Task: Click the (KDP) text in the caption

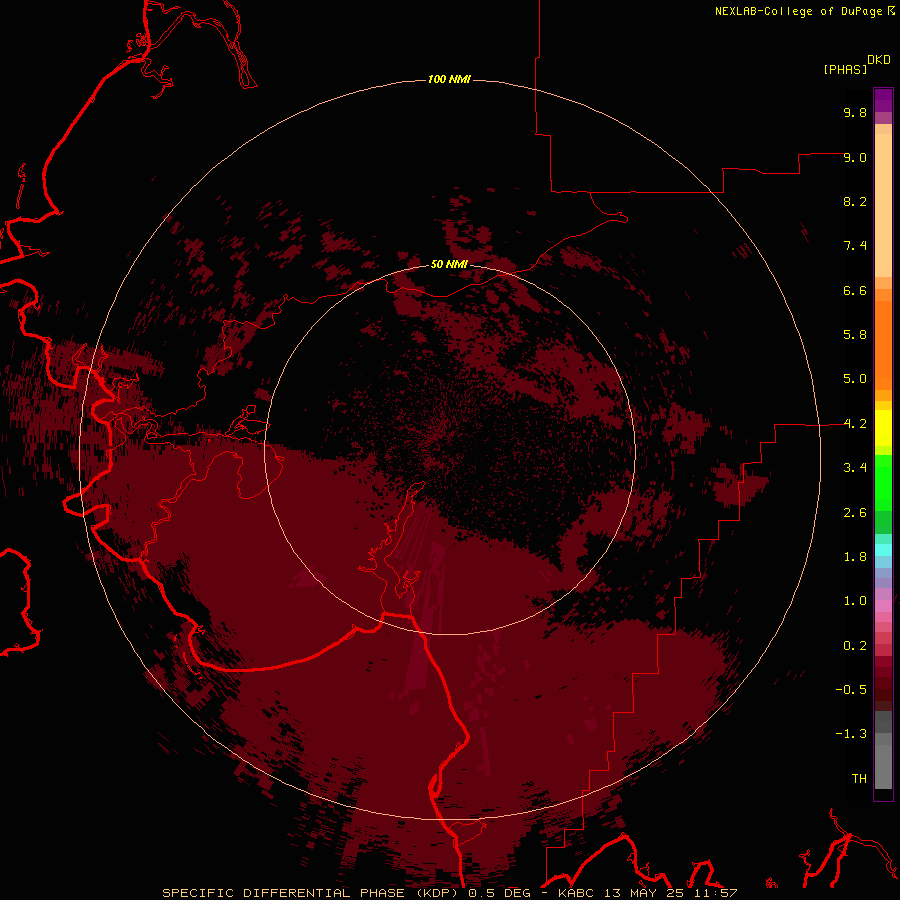Action: [436, 893]
